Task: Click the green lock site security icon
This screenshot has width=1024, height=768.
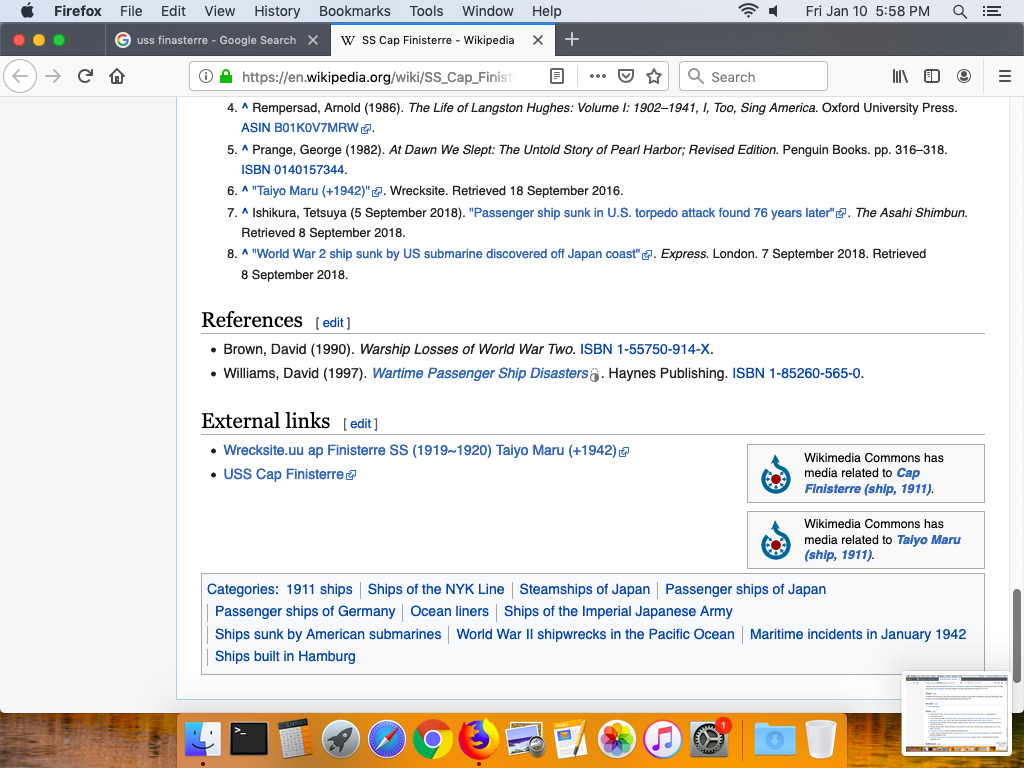Action: [x=226, y=77]
